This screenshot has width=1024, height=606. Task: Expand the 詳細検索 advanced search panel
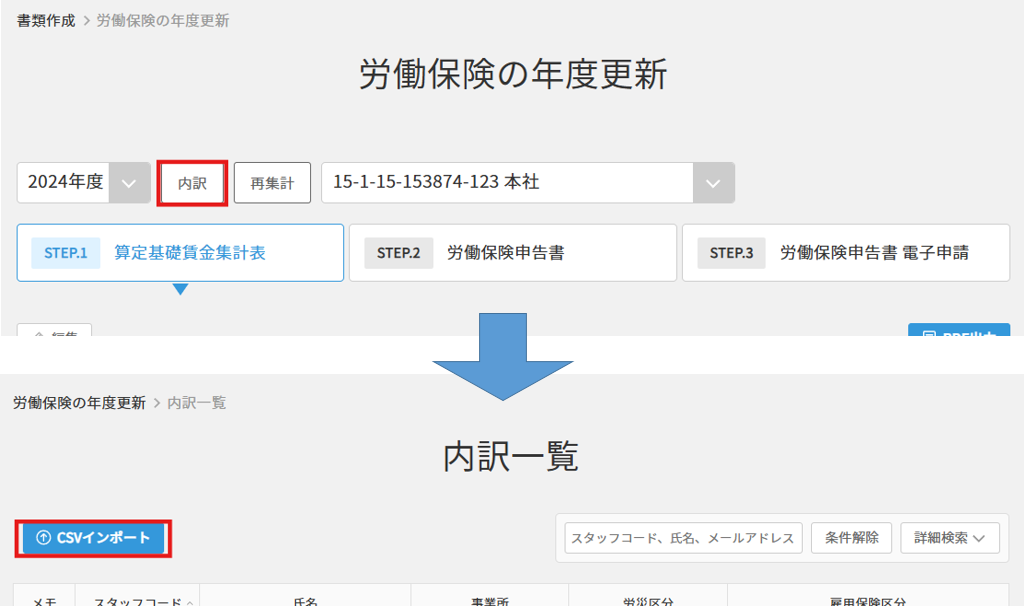tap(949, 537)
